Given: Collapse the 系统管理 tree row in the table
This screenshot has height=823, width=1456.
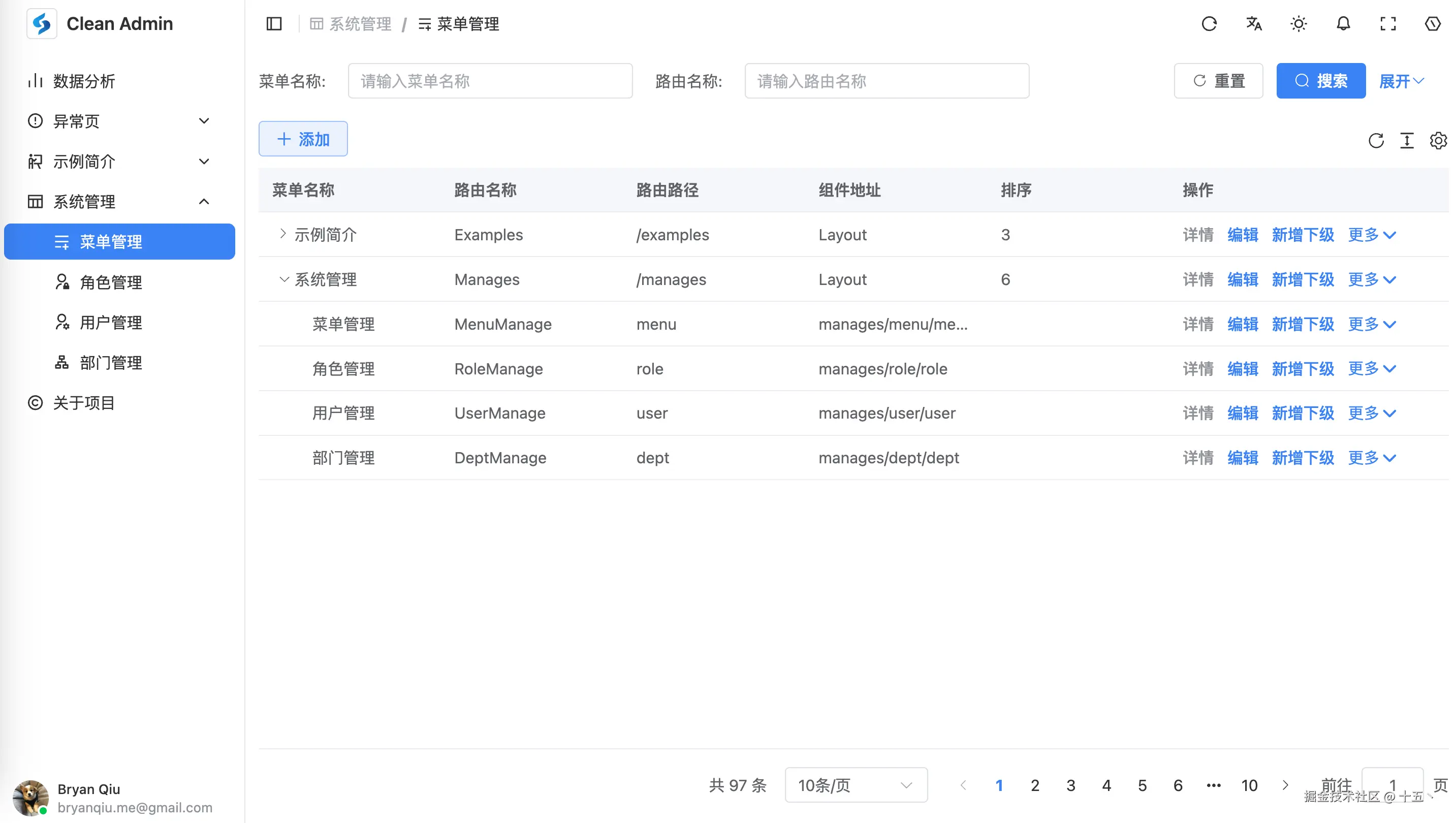Looking at the screenshot, I should (x=284, y=279).
